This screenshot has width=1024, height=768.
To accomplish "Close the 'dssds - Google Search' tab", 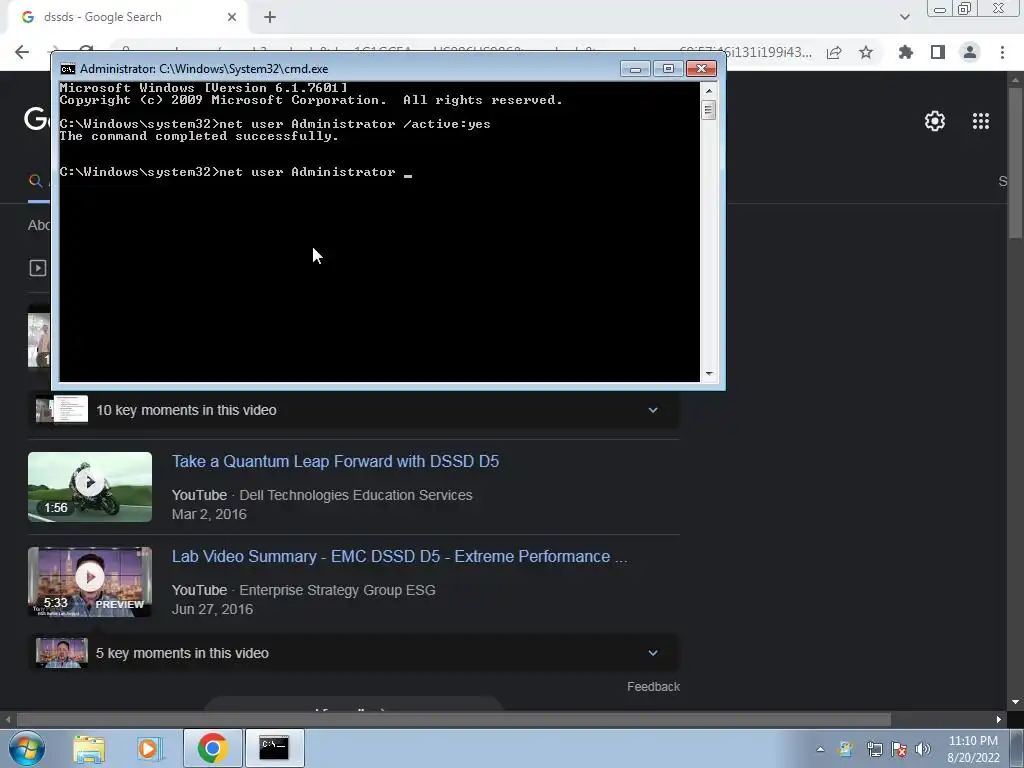I will click(x=232, y=17).
